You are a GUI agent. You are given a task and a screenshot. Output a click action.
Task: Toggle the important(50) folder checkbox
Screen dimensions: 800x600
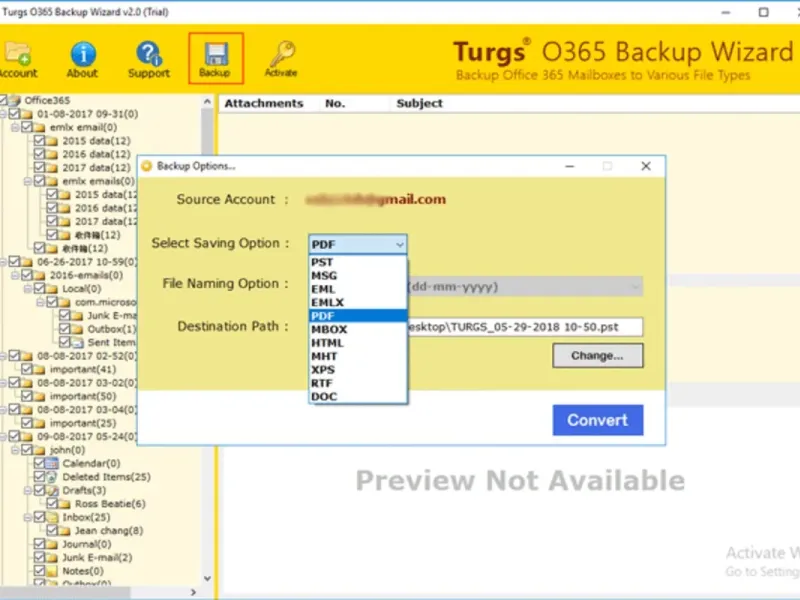(27, 396)
